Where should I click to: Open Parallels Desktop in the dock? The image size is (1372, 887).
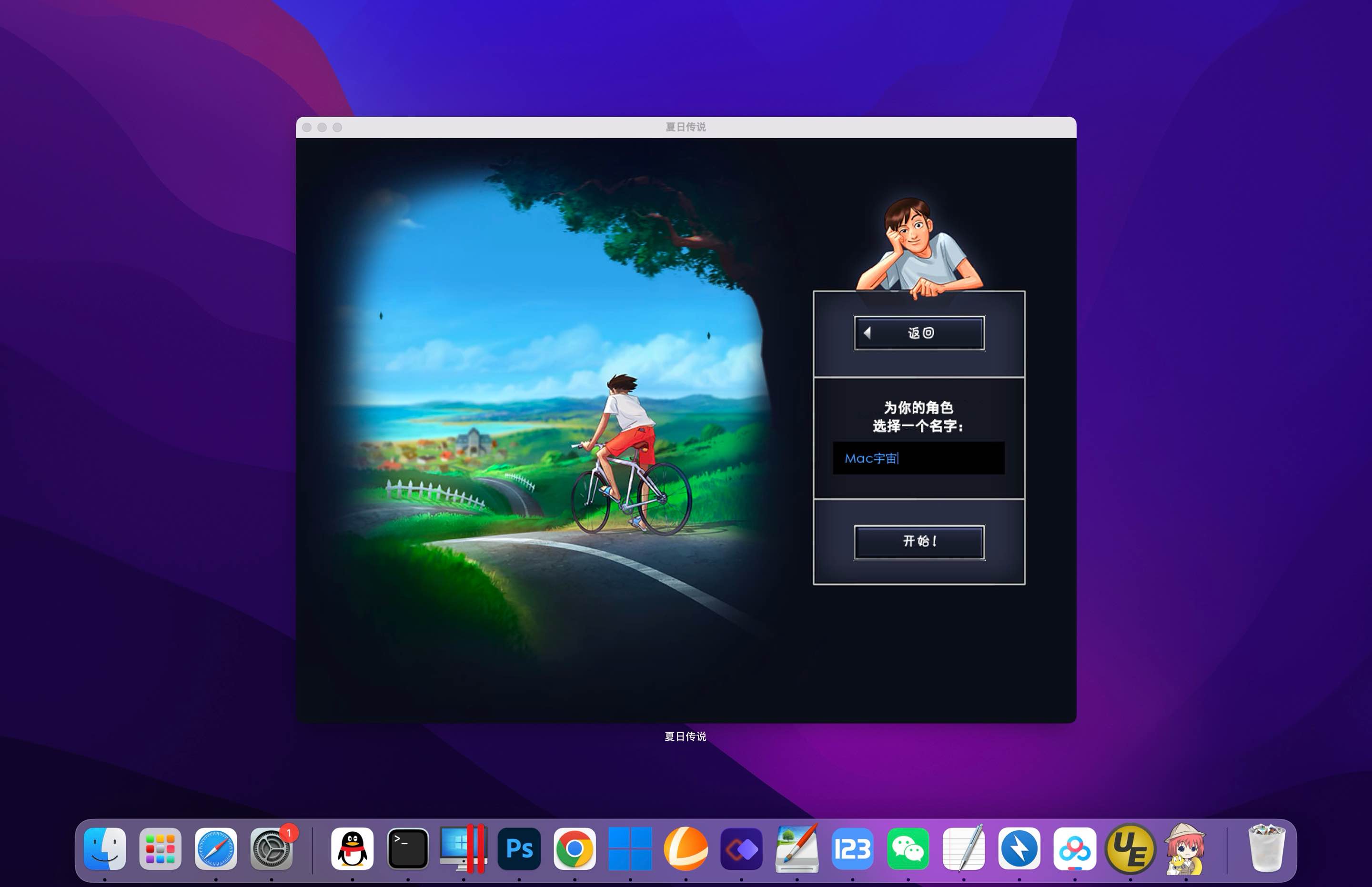pos(464,849)
